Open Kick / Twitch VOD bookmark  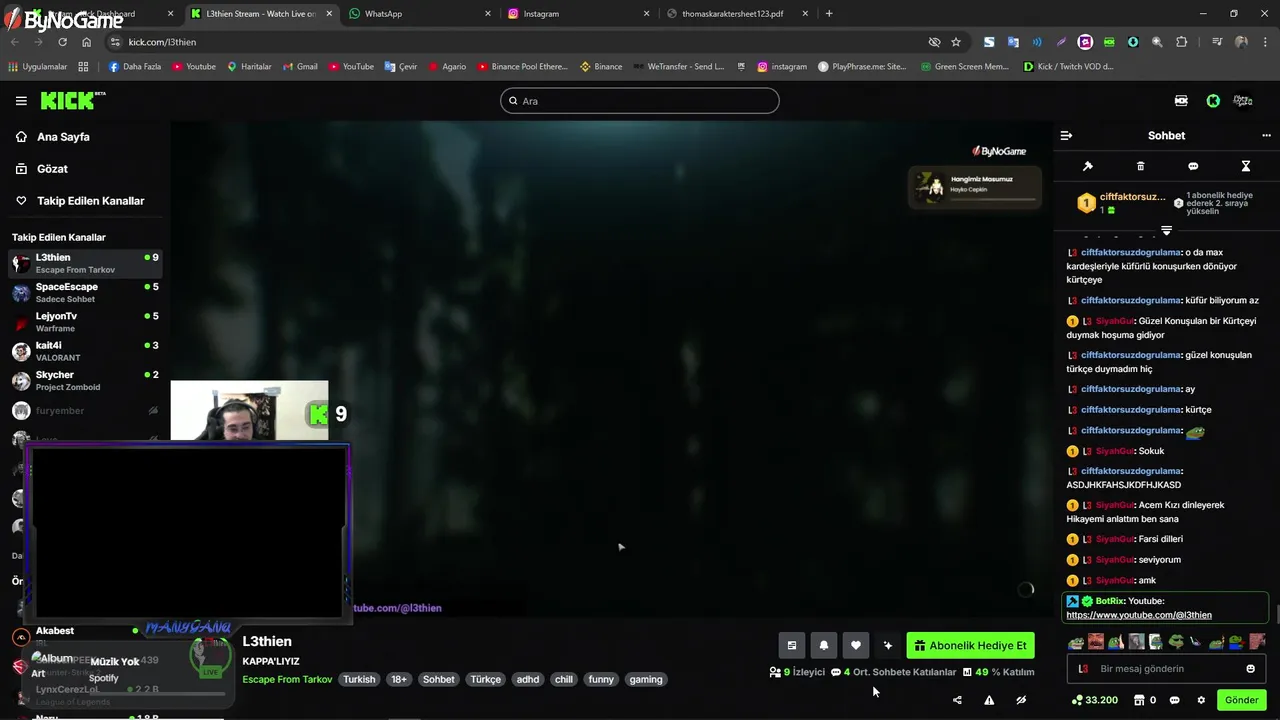tap(1068, 67)
